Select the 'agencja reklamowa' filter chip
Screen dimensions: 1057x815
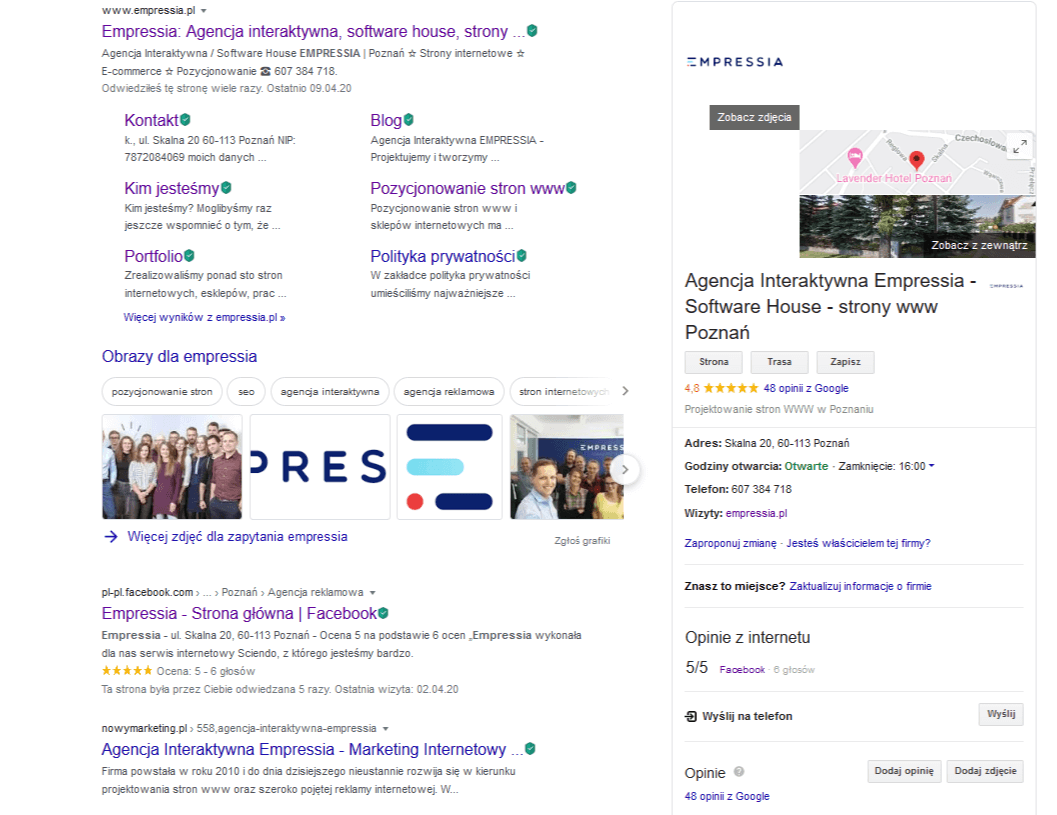(x=448, y=392)
